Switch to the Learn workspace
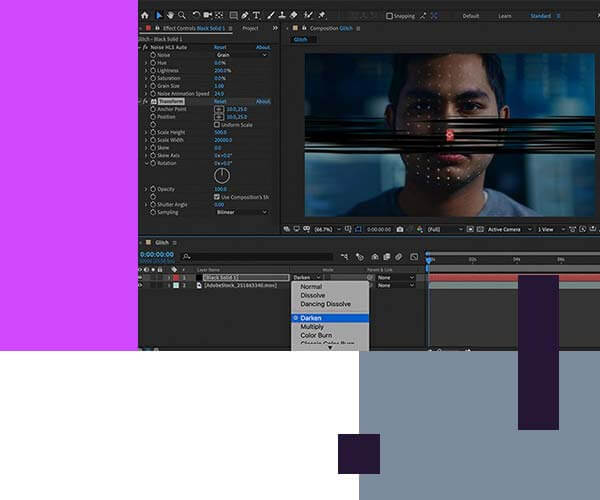Viewport: 600px width, 500px height. coord(505,16)
